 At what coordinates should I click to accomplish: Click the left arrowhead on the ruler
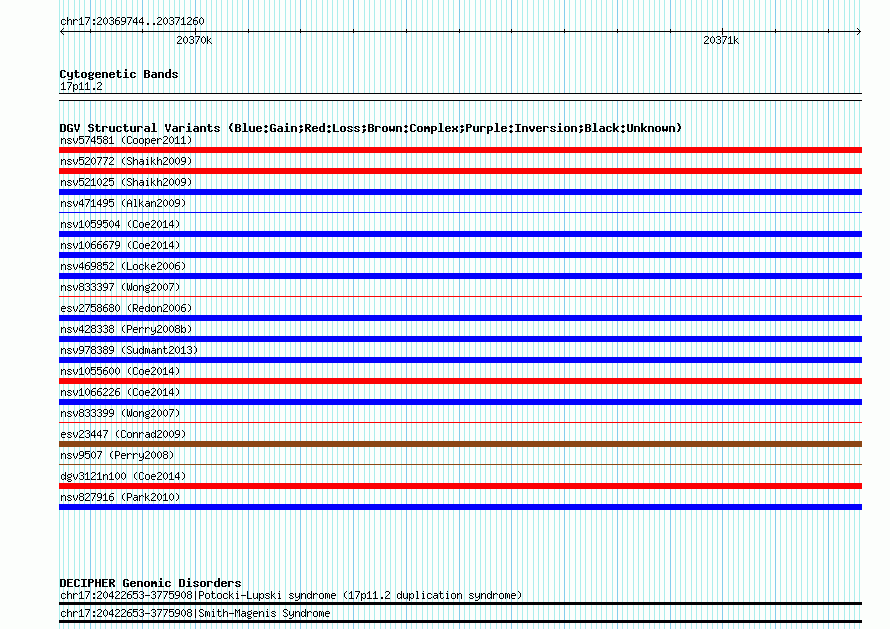pyautogui.click(x=62, y=31)
